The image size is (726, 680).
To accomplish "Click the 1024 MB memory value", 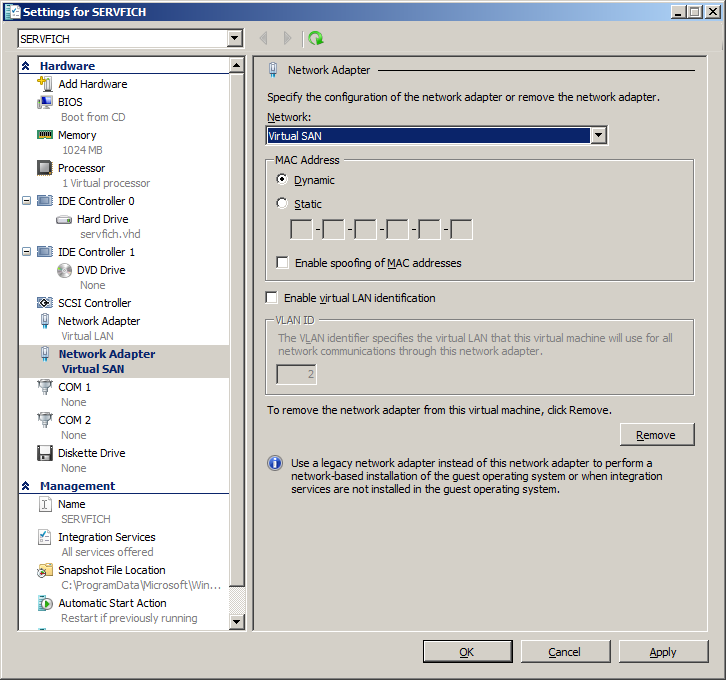I will point(82,150).
